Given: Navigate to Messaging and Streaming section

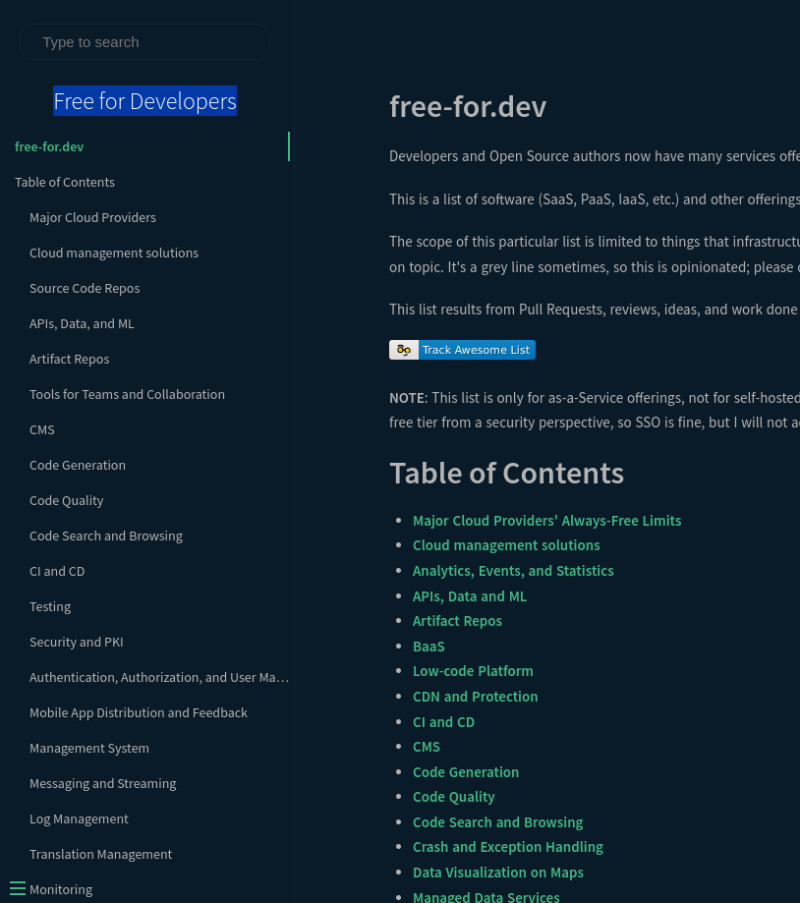Looking at the screenshot, I should [x=103, y=784].
